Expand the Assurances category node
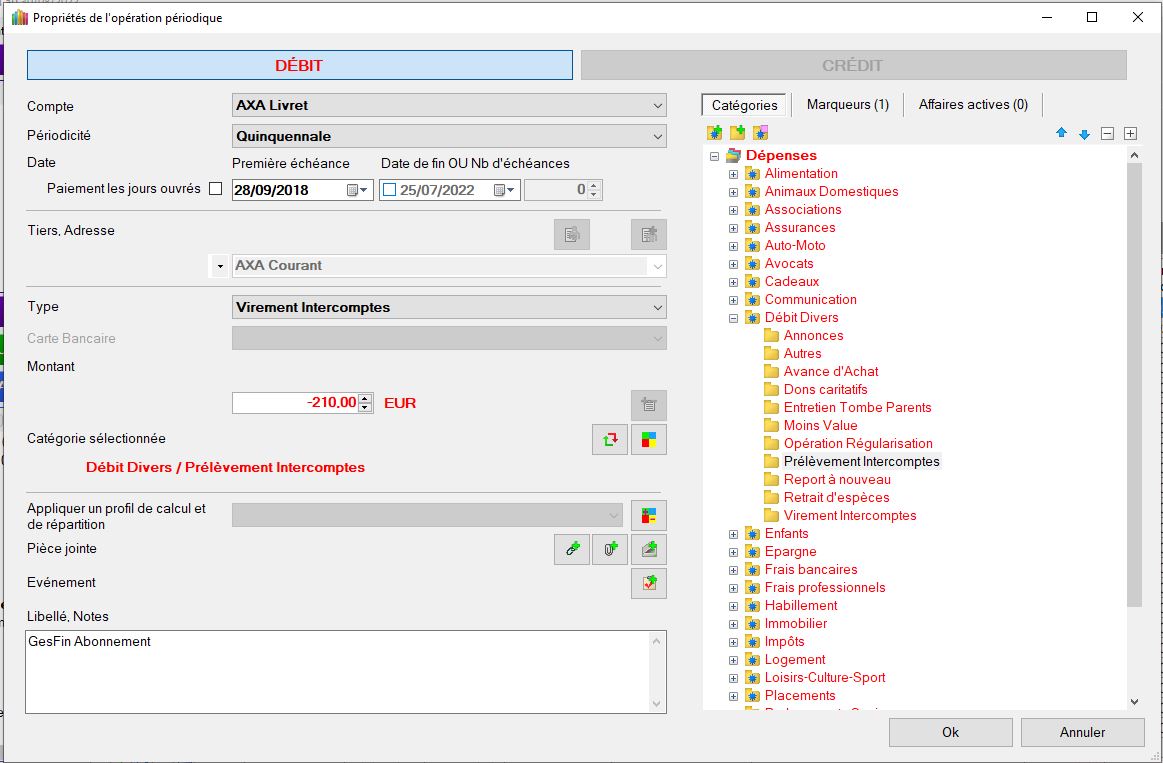1163x763 pixels. (733, 228)
